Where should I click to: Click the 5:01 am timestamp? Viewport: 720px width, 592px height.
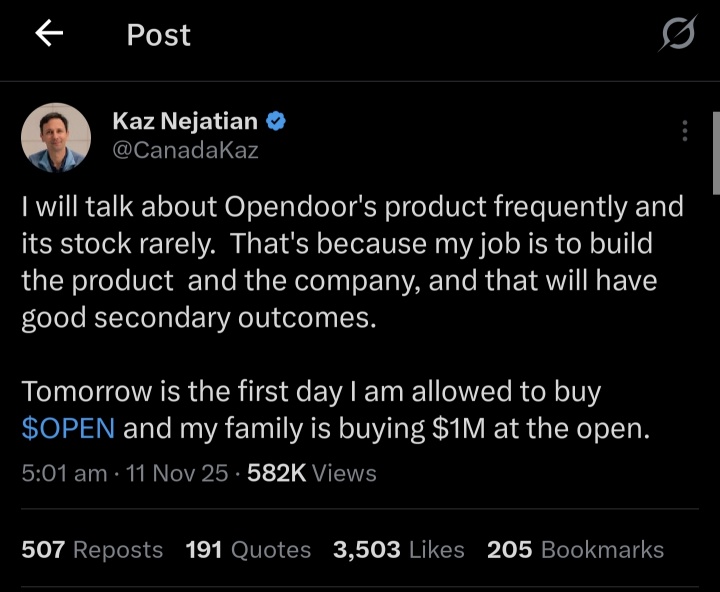point(64,473)
